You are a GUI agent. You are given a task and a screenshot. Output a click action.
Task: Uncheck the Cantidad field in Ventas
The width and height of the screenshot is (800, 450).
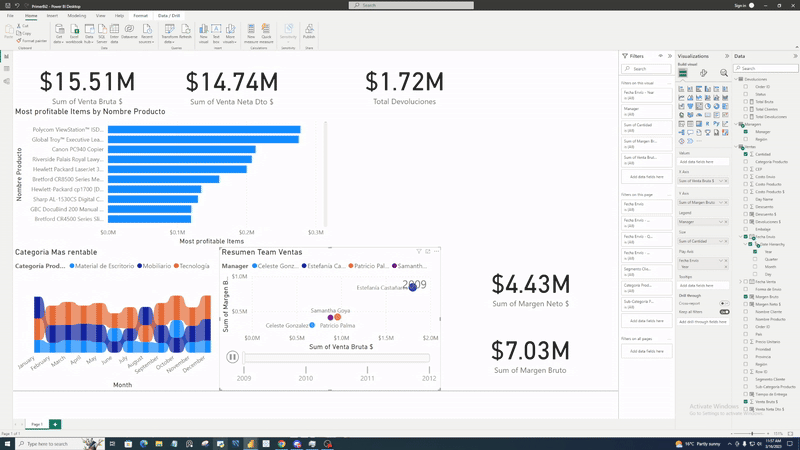[746, 154]
